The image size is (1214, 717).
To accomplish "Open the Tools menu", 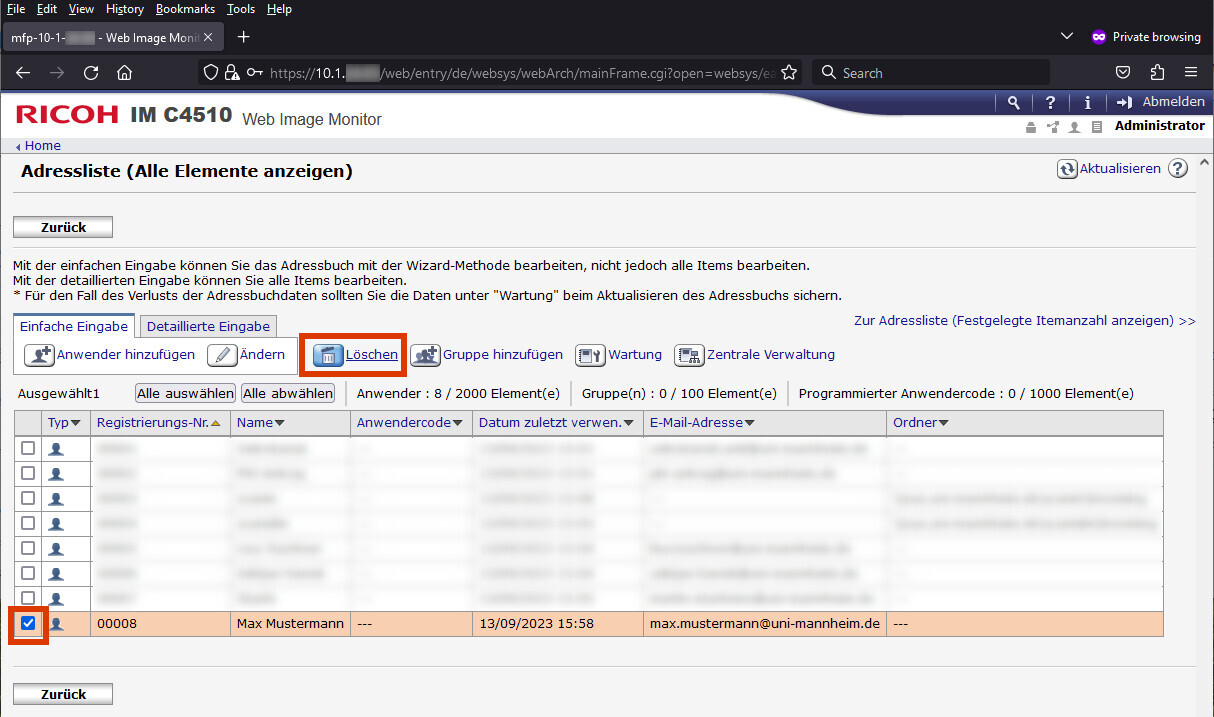I will pos(241,9).
